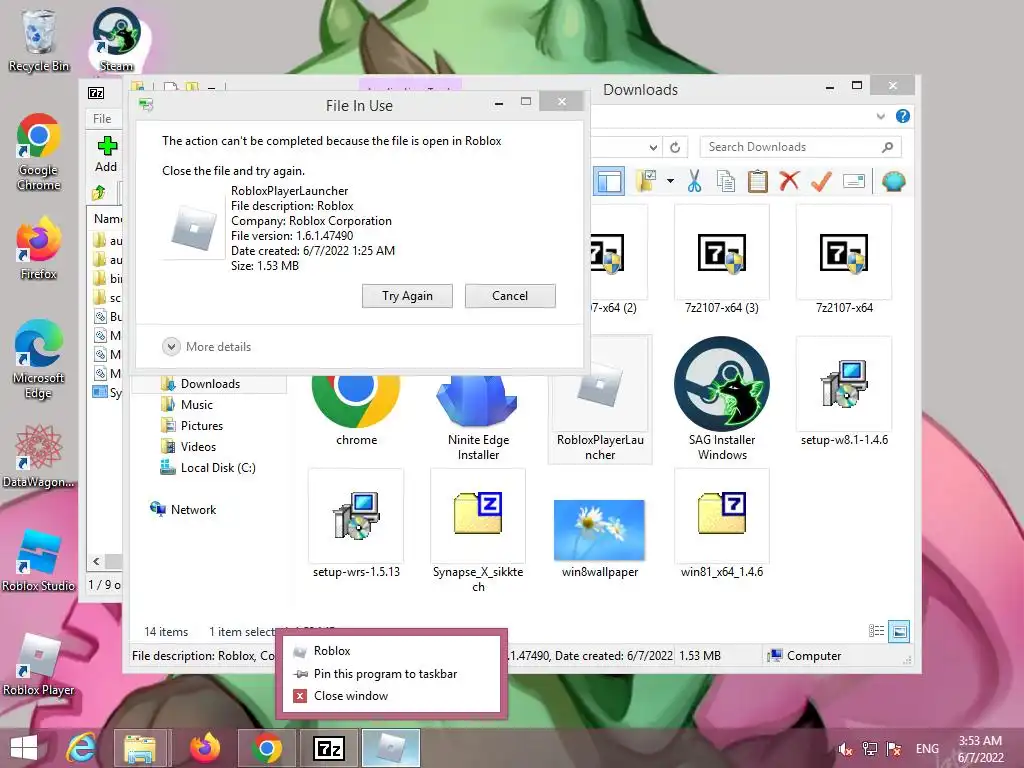The height and width of the screenshot is (768, 1024).
Task: Click Try Again in File In Use dialog
Action: click(408, 296)
